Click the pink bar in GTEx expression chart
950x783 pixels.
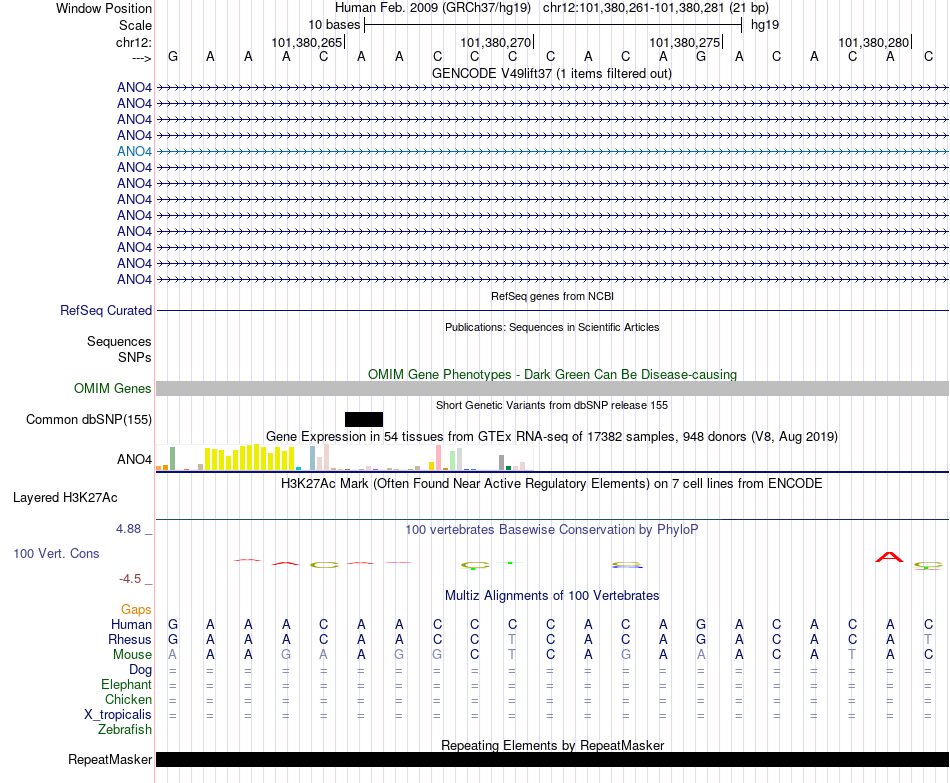coord(439,458)
